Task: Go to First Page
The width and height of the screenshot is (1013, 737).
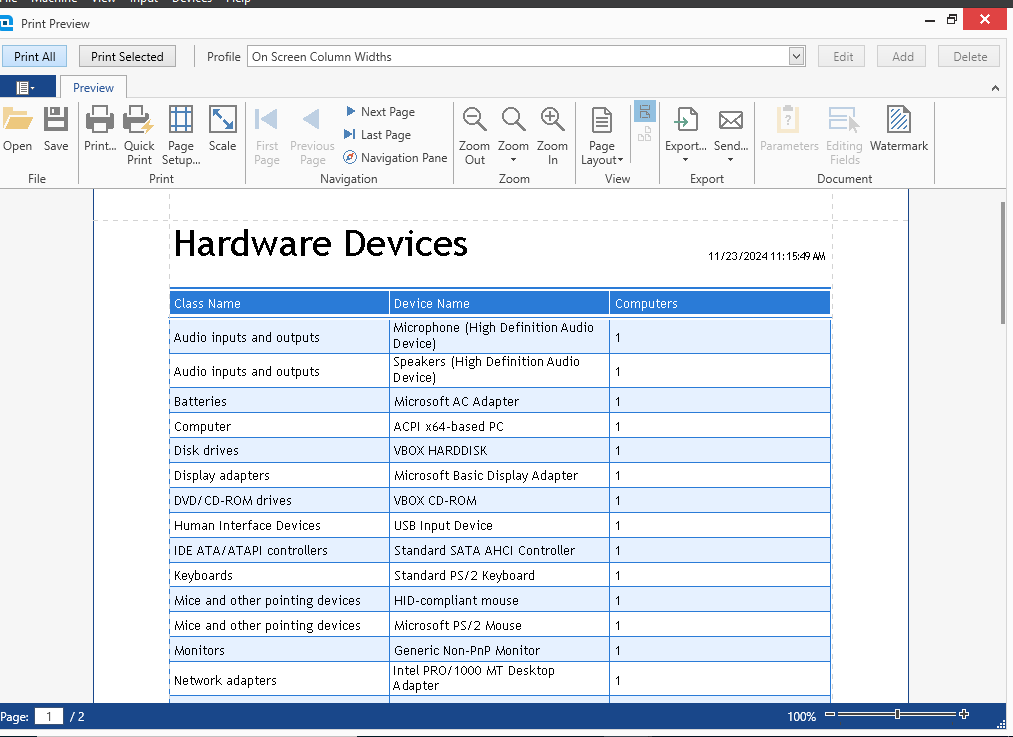Action: (267, 135)
